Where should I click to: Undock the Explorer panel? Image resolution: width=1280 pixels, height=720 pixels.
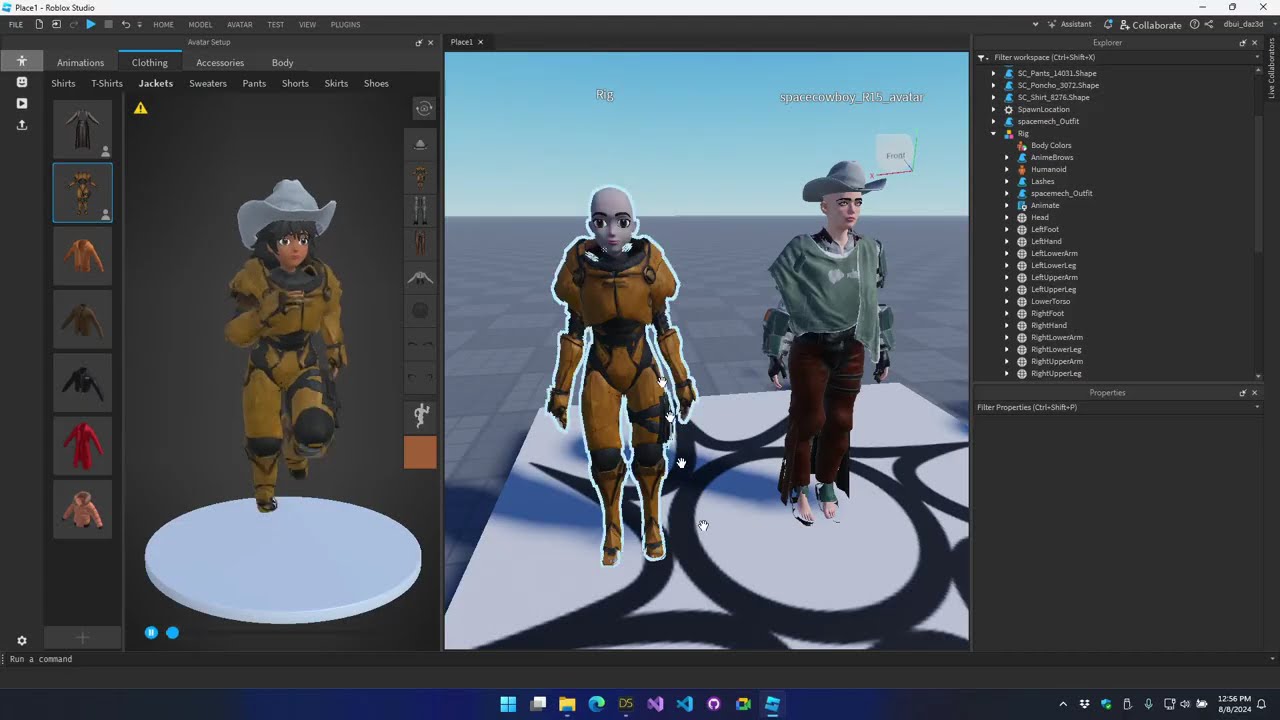(1243, 43)
